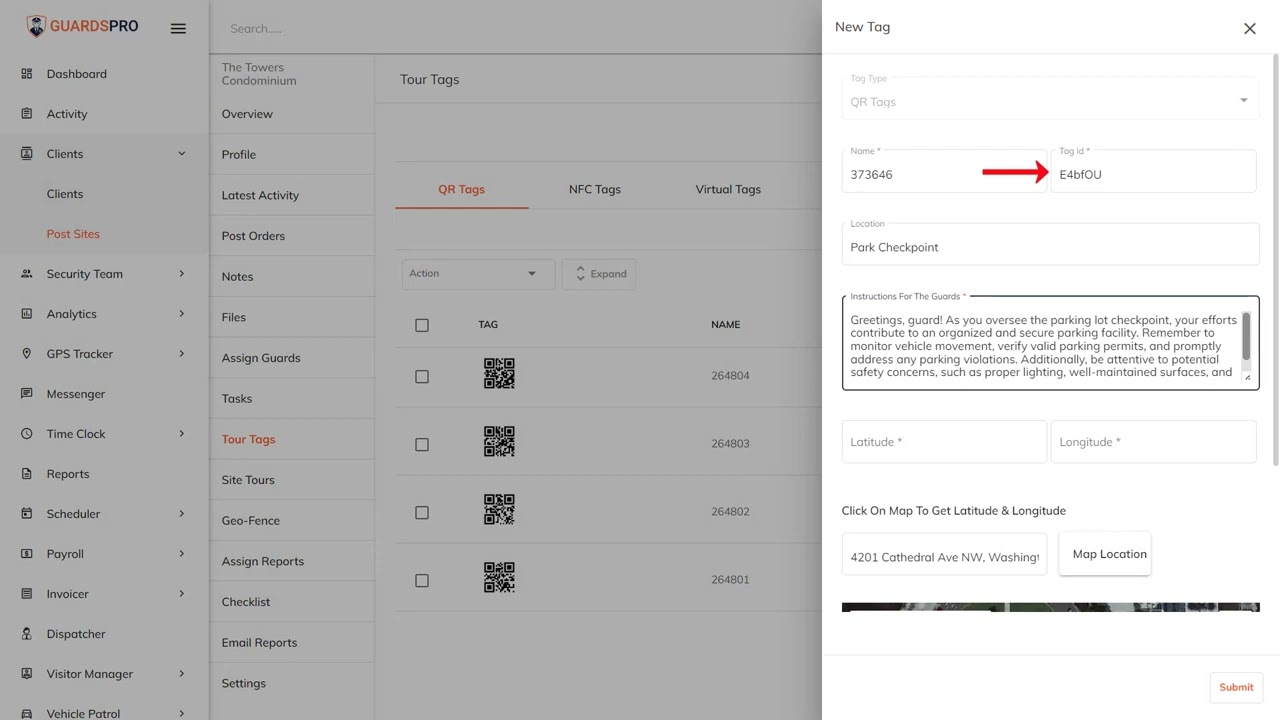
Task: Switch to the QR Tags tab
Action: [x=461, y=189]
